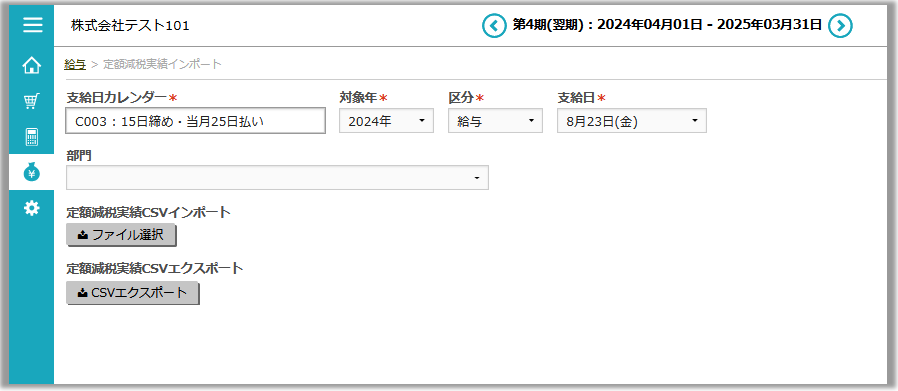Go to next fiscal period arrow
The width and height of the screenshot is (898, 391).
tap(840, 25)
